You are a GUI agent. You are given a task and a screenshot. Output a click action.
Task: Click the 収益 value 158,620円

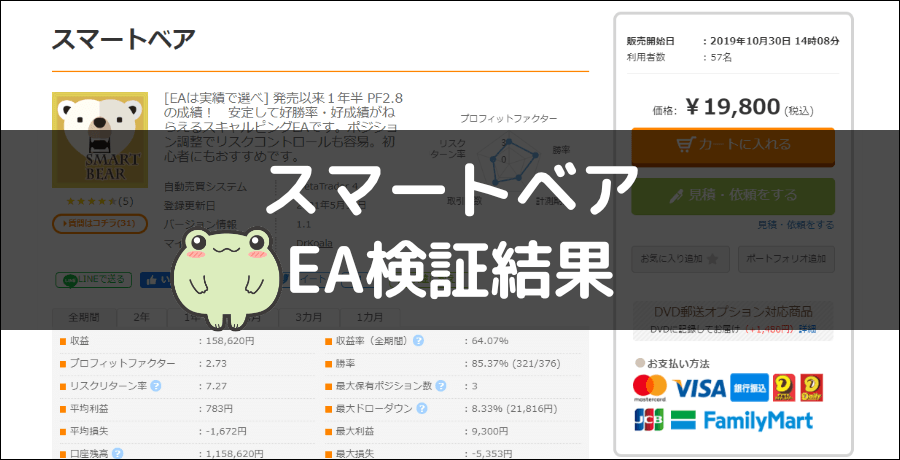231,341
